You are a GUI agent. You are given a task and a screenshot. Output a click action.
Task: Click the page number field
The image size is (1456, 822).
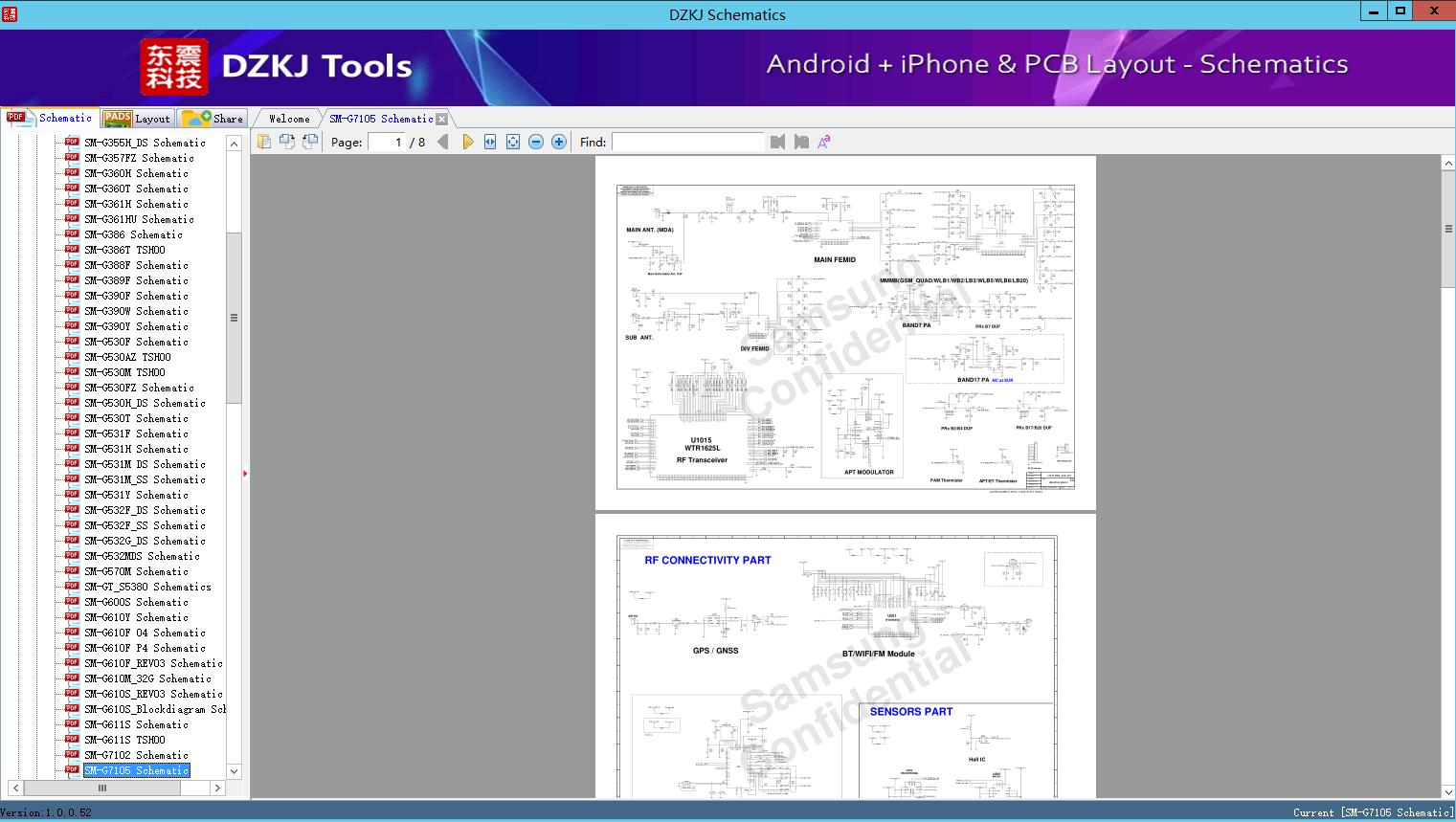point(387,142)
